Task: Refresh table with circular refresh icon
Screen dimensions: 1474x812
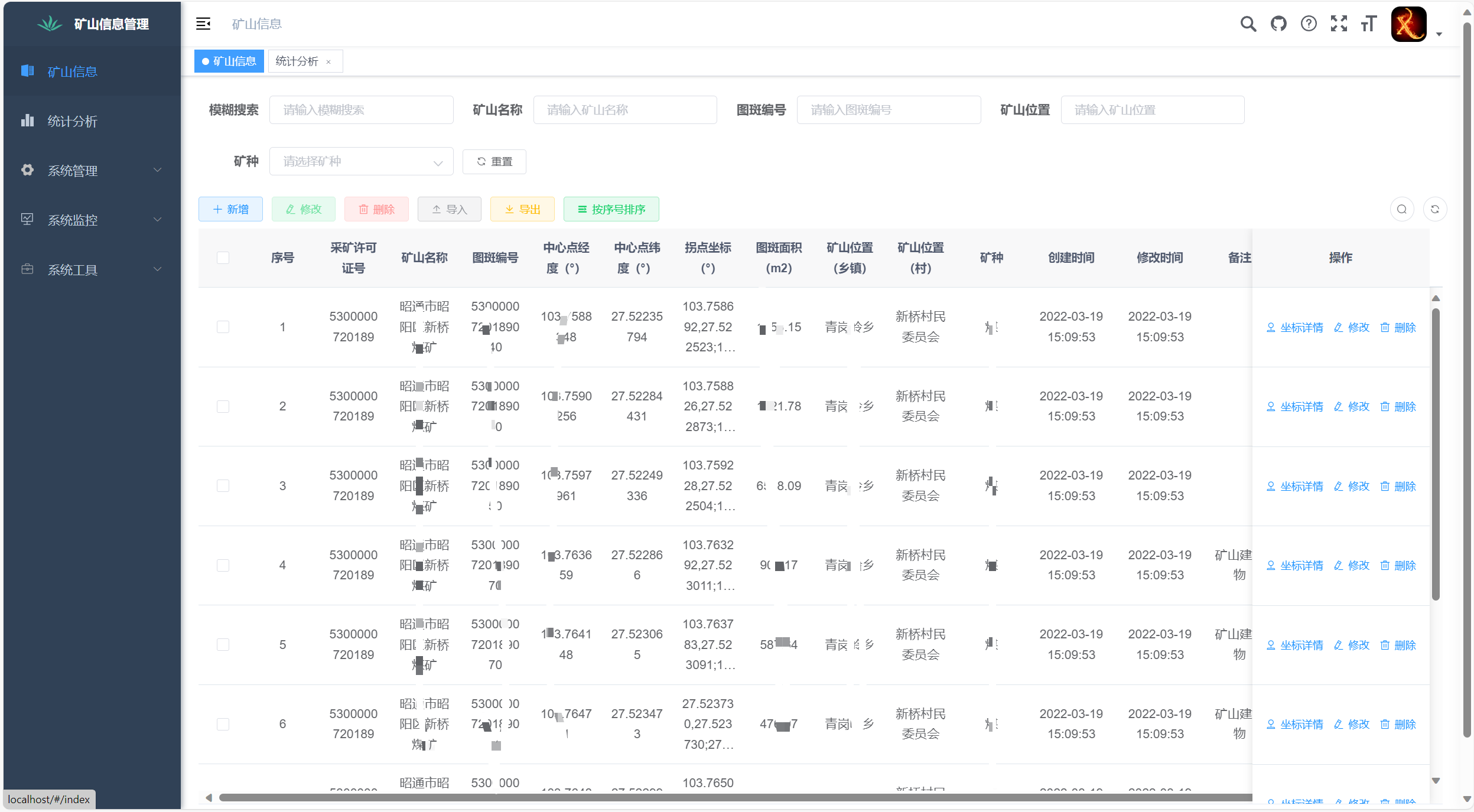Action: [1434, 209]
